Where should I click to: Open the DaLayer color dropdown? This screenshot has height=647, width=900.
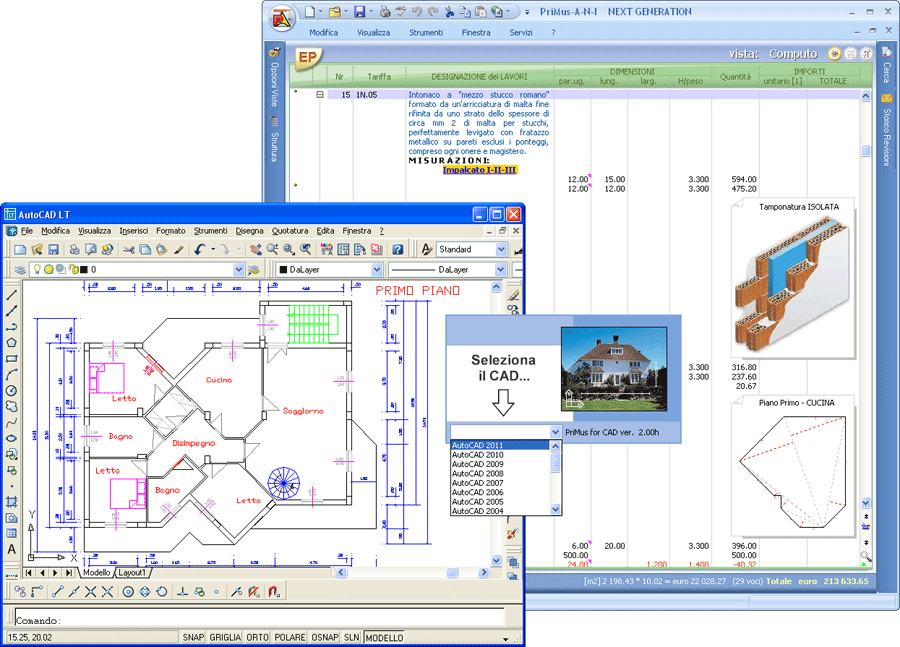[377, 269]
